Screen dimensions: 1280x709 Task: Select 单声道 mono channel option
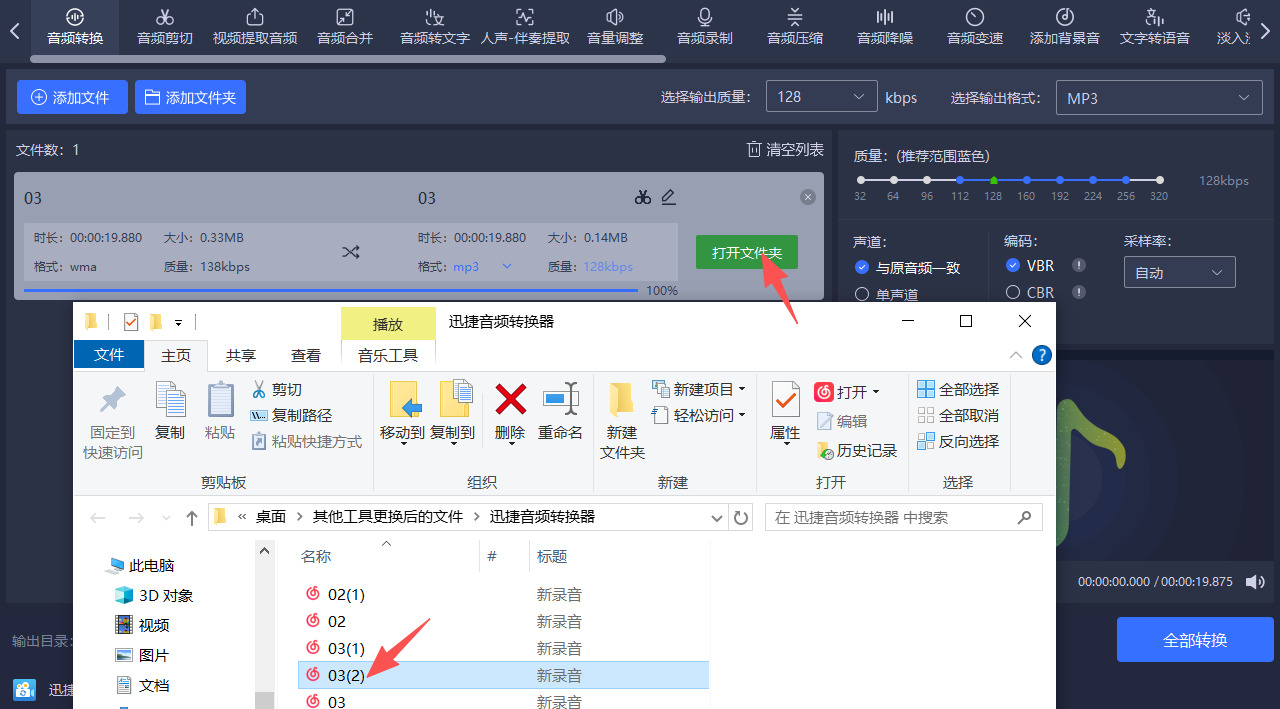(x=861, y=292)
